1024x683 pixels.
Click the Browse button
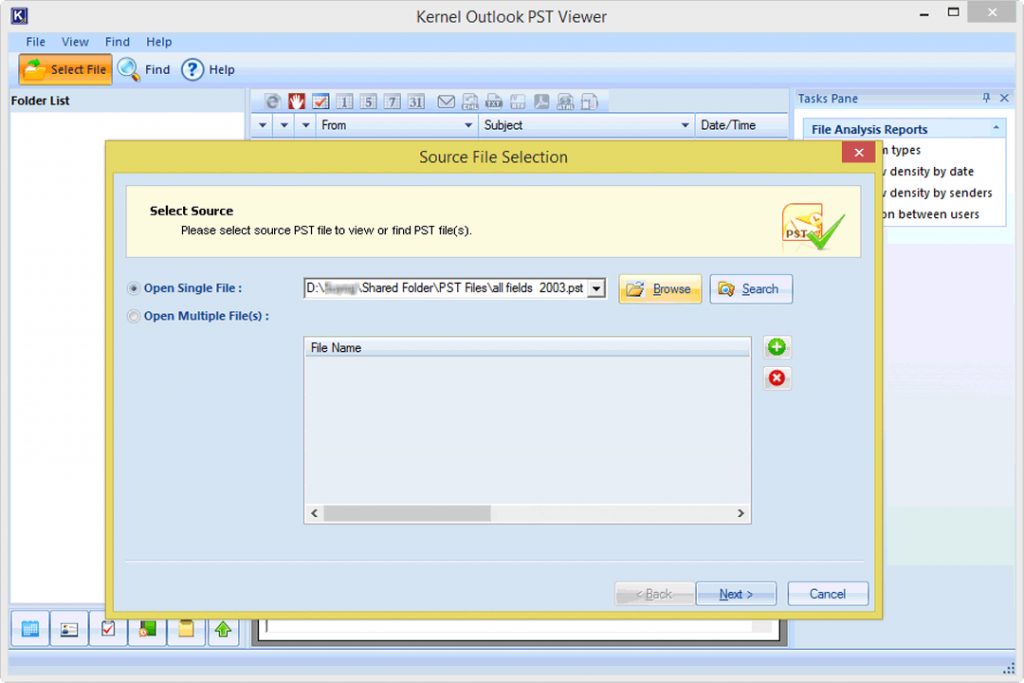[660, 289]
